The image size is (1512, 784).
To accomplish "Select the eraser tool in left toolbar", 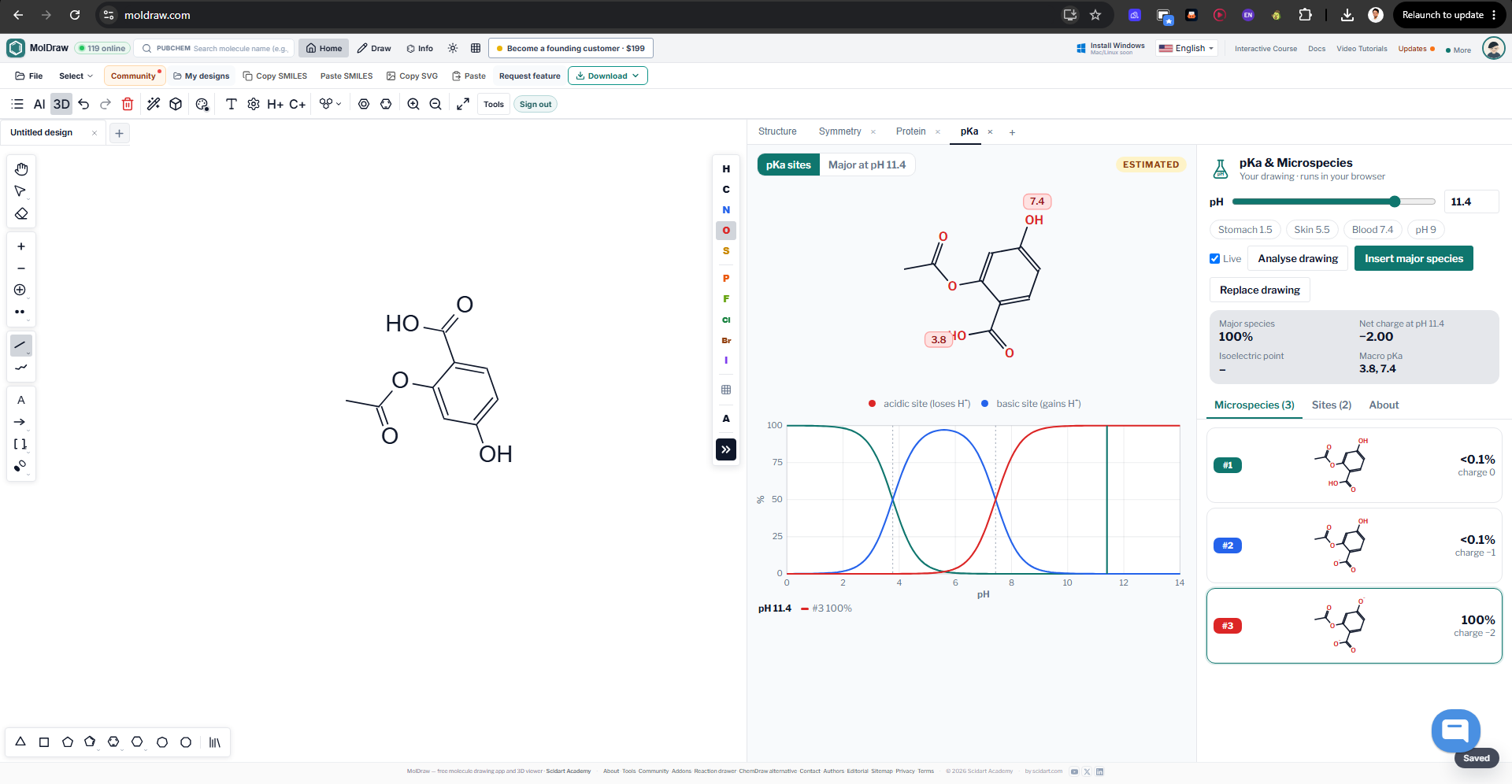I will click(x=21, y=213).
